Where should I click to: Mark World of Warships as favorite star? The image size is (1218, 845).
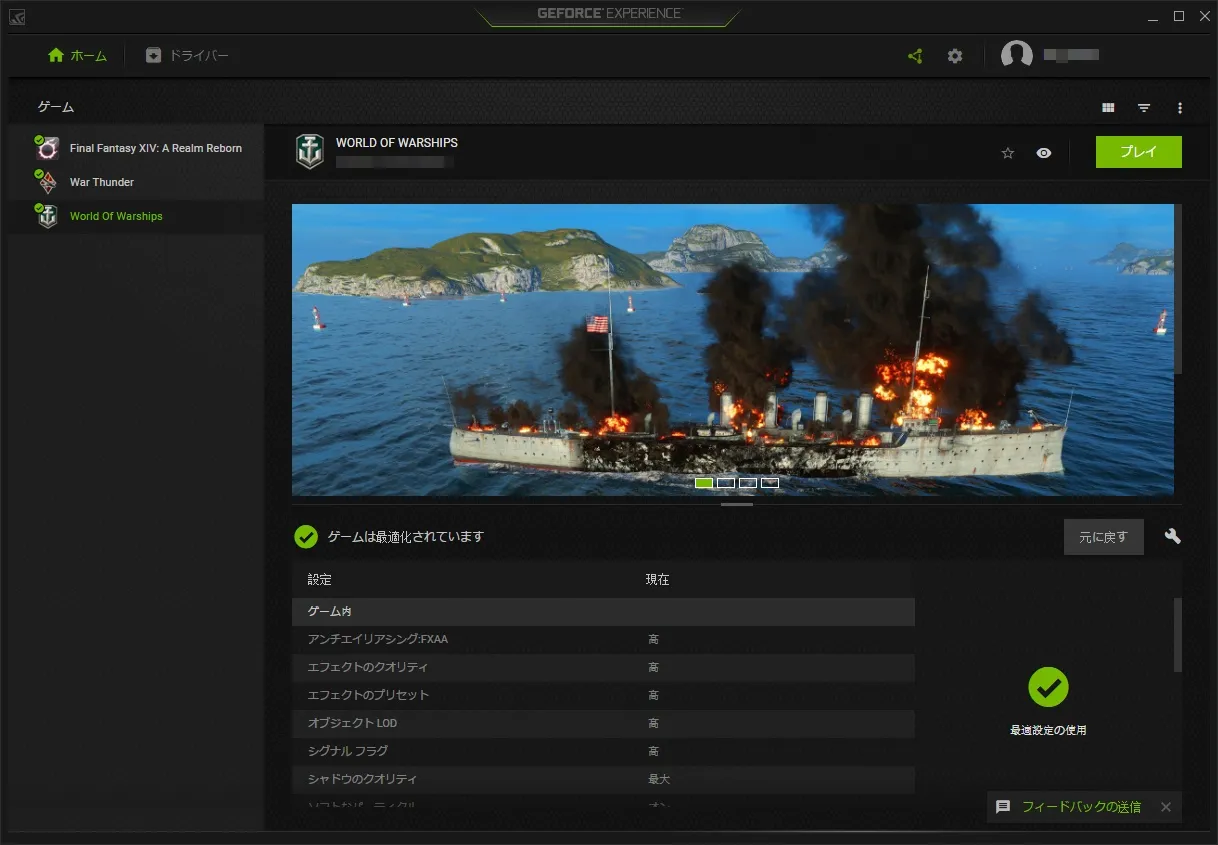pyautogui.click(x=1008, y=153)
